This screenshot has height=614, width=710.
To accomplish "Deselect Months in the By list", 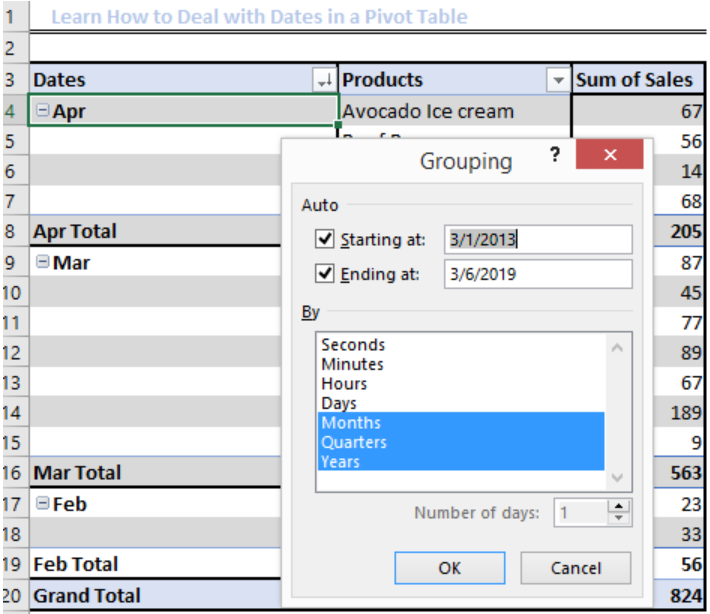I will [351, 423].
